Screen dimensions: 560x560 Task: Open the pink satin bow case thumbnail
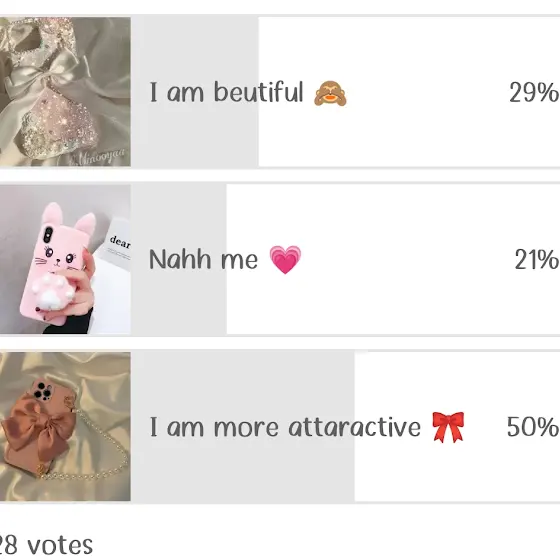point(65,426)
